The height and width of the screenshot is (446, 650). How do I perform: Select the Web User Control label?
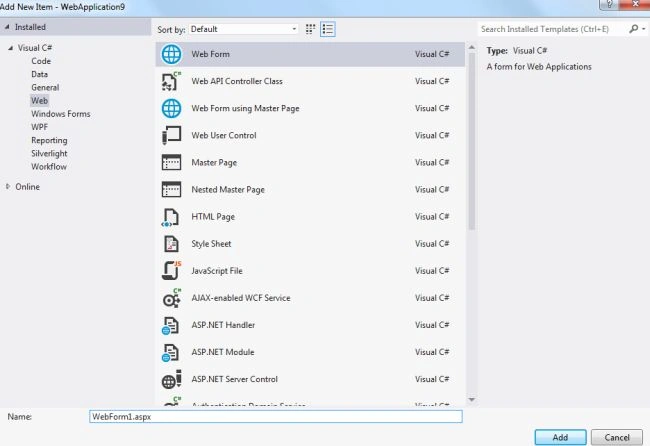(223, 136)
